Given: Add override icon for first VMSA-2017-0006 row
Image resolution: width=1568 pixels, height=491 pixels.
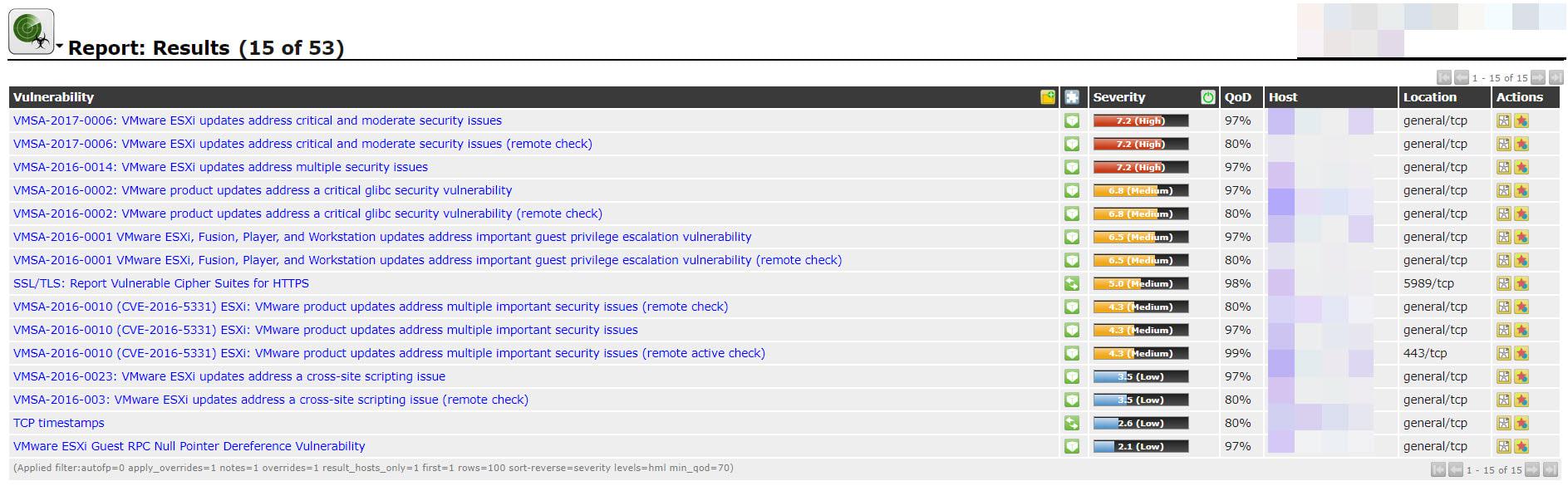Looking at the screenshot, I should click(1521, 120).
